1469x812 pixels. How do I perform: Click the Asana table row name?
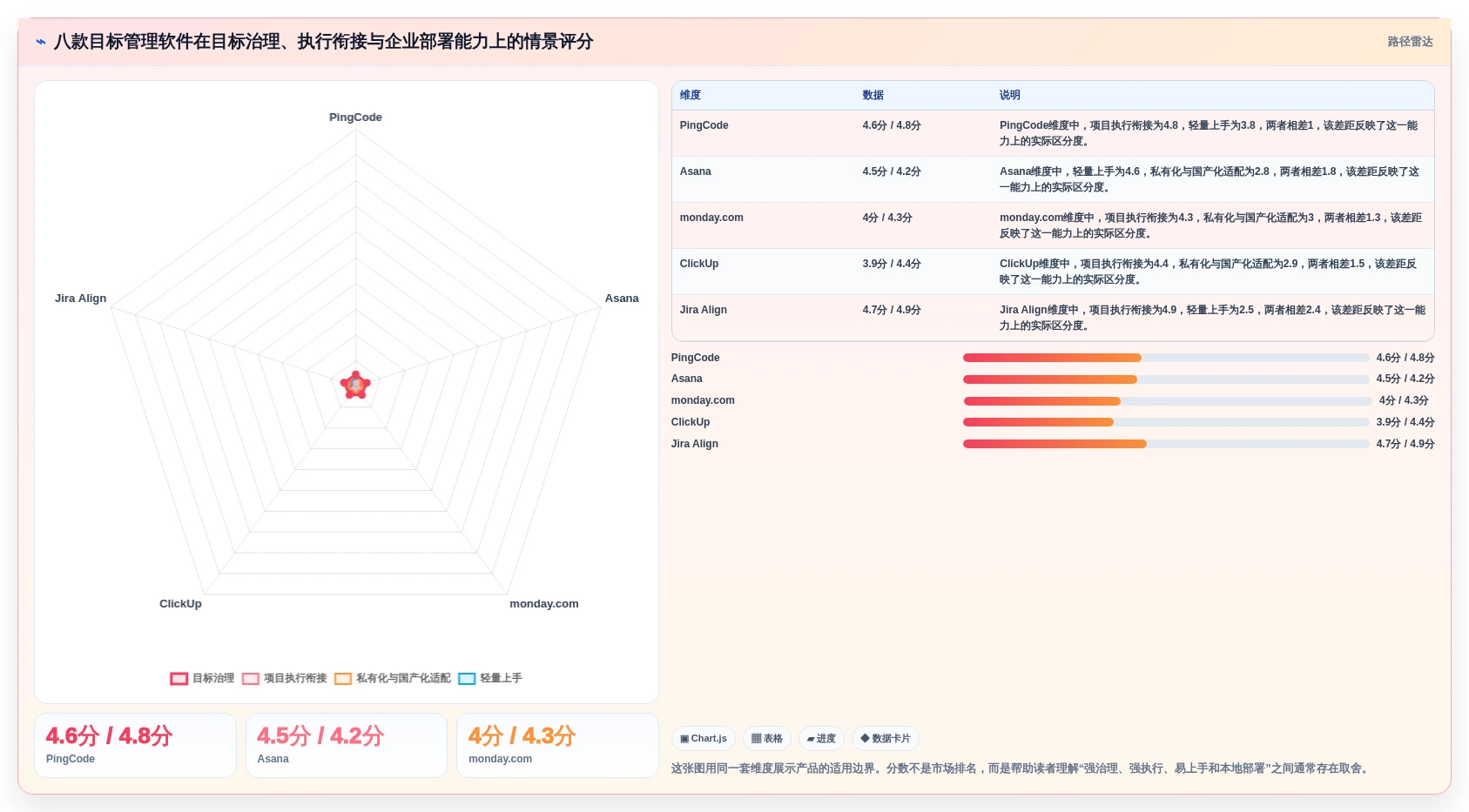tap(696, 171)
